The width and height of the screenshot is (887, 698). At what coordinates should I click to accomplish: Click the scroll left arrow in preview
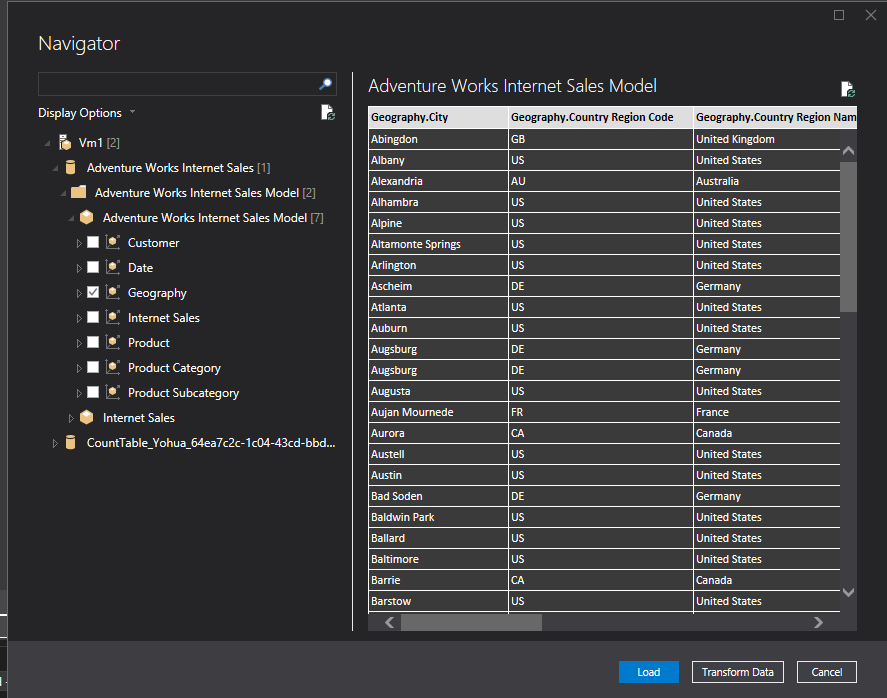point(389,623)
